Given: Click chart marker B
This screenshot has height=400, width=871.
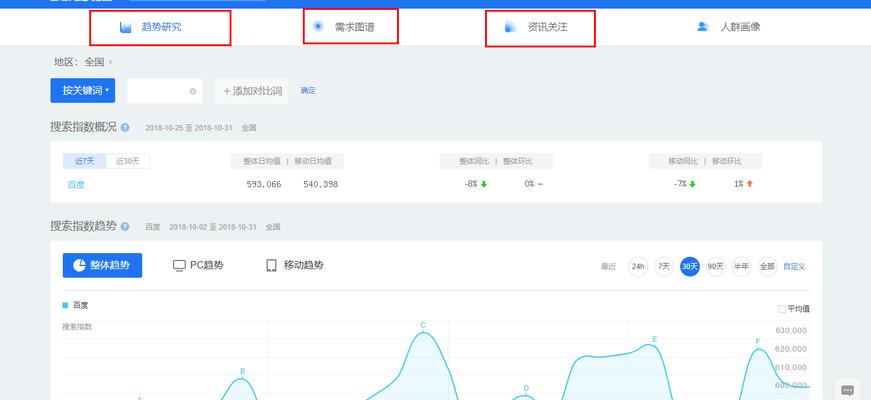Looking at the screenshot, I should 243,372.
